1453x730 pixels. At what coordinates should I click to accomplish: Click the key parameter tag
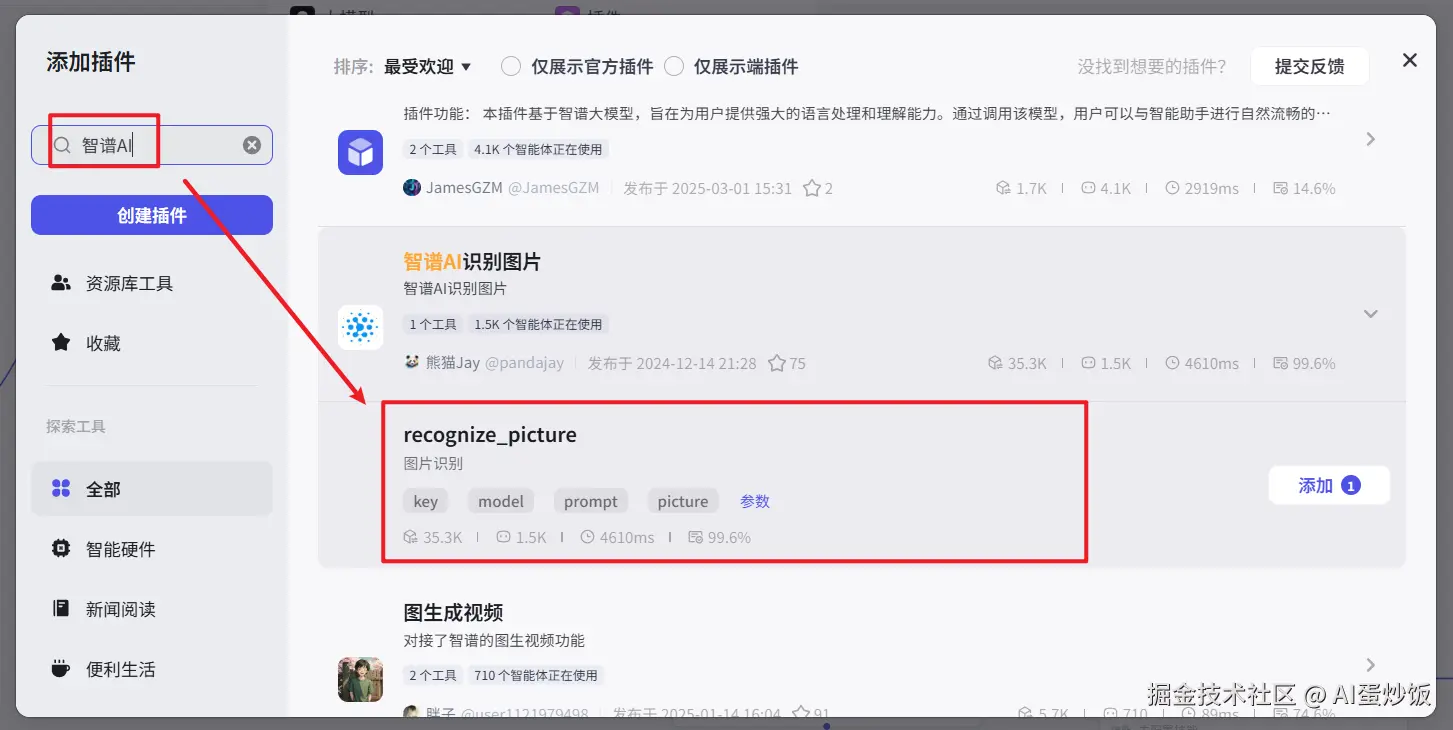tap(426, 502)
